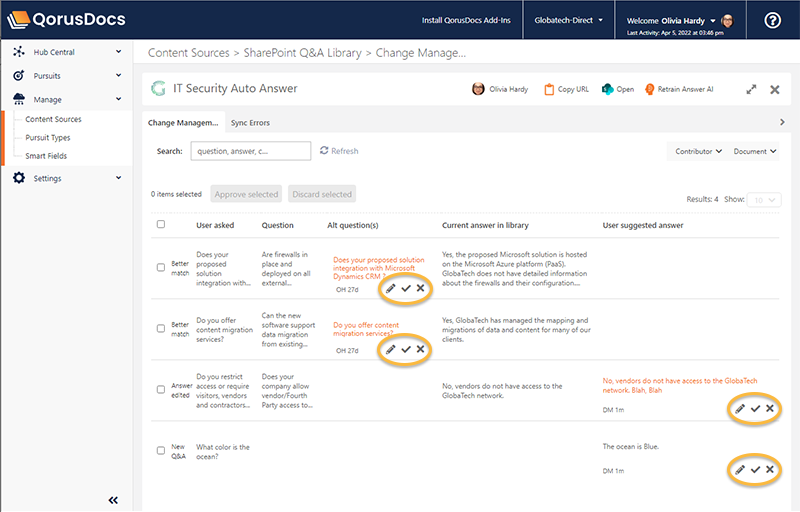Click the Approve selected button
Viewport: 800px width, 512px height.
point(246,194)
